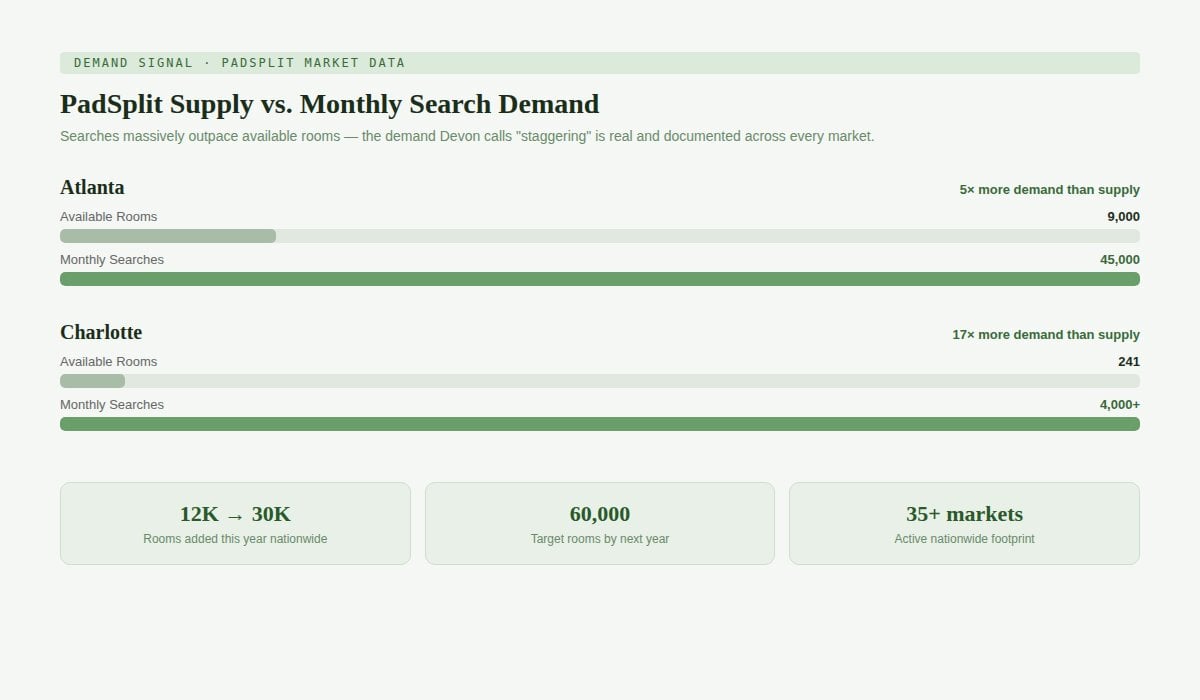Image resolution: width=1200 pixels, height=700 pixels.
Task: Open the 60,000 target rooms card
Action: pos(600,524)
